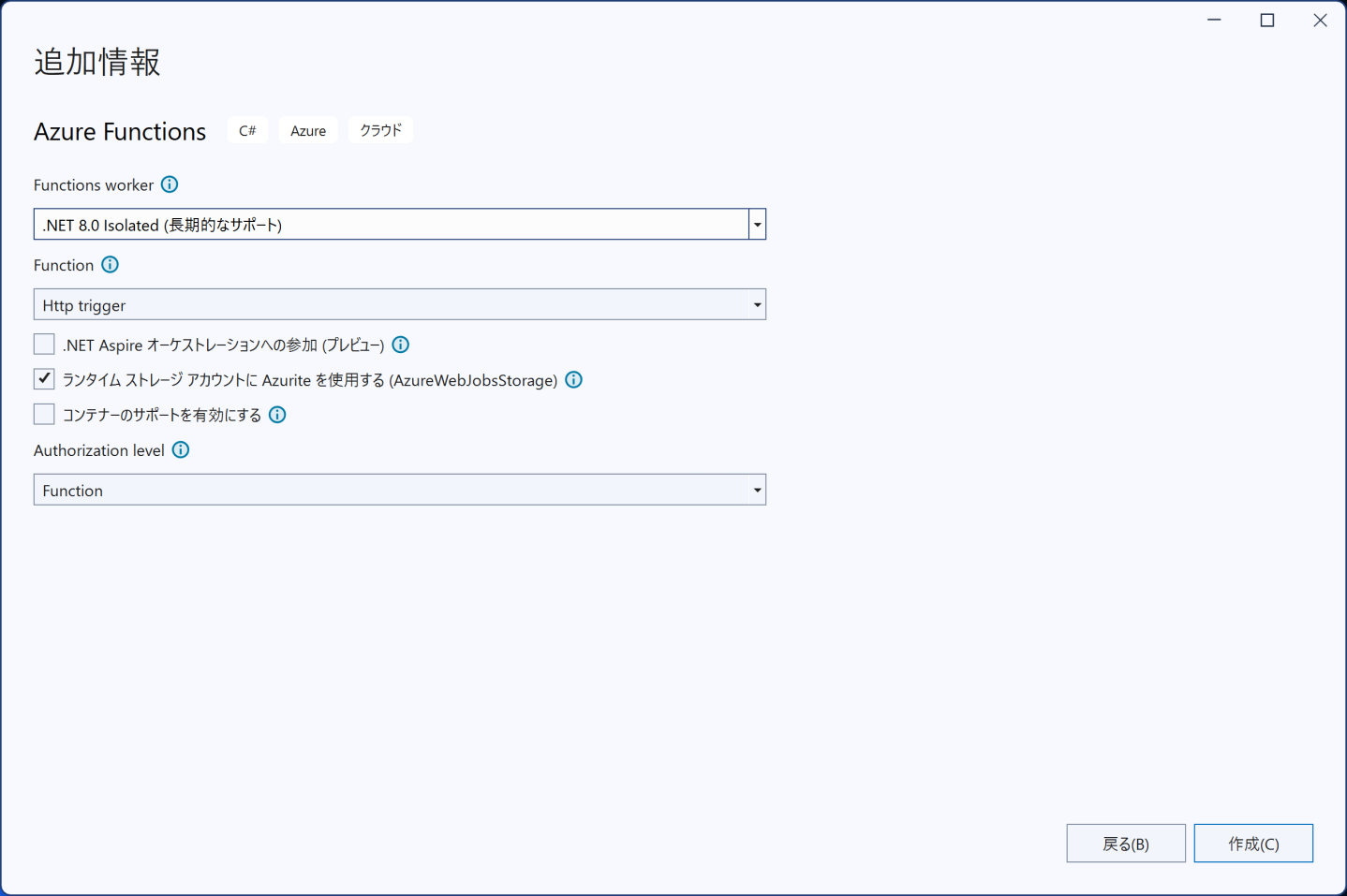This screenshot has width=1347, height=896.
Task: Click the 戻る(B) back button
Action: pos(1126,844)
